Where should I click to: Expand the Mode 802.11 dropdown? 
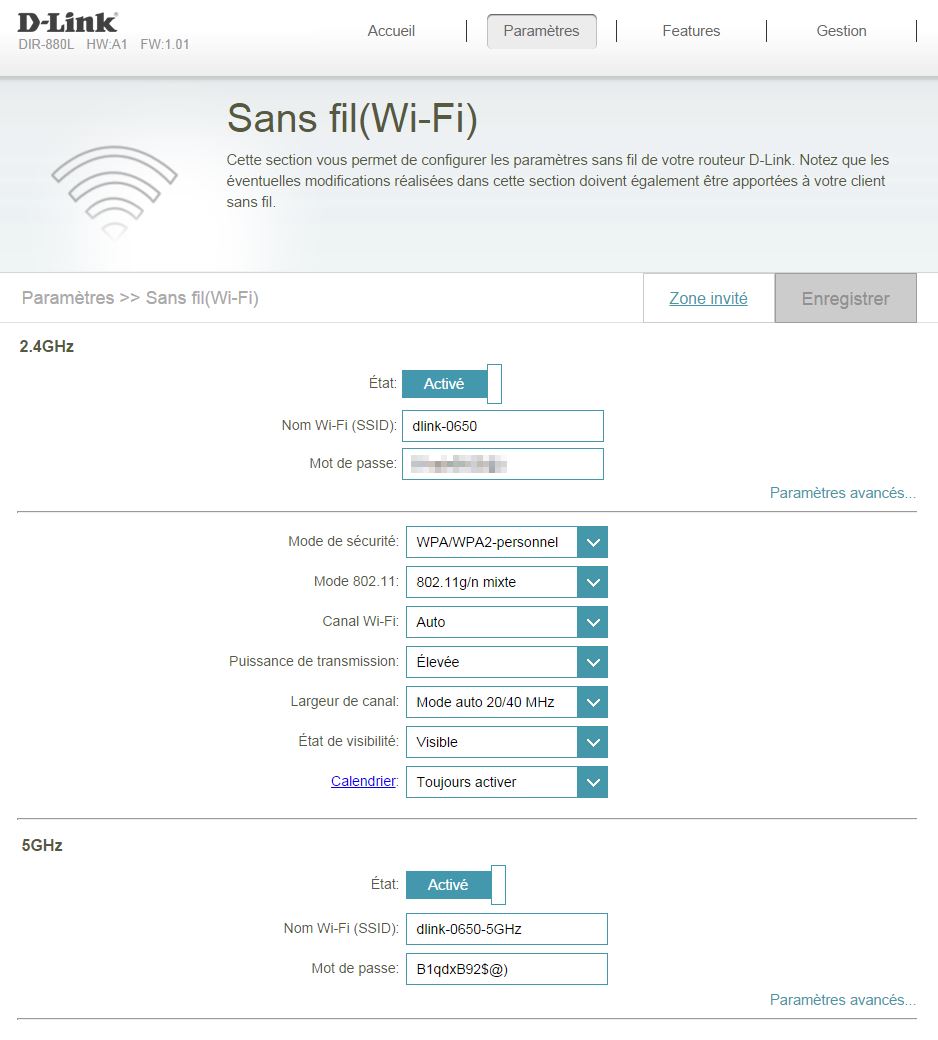pyautogui.click(x=506, y=582)
